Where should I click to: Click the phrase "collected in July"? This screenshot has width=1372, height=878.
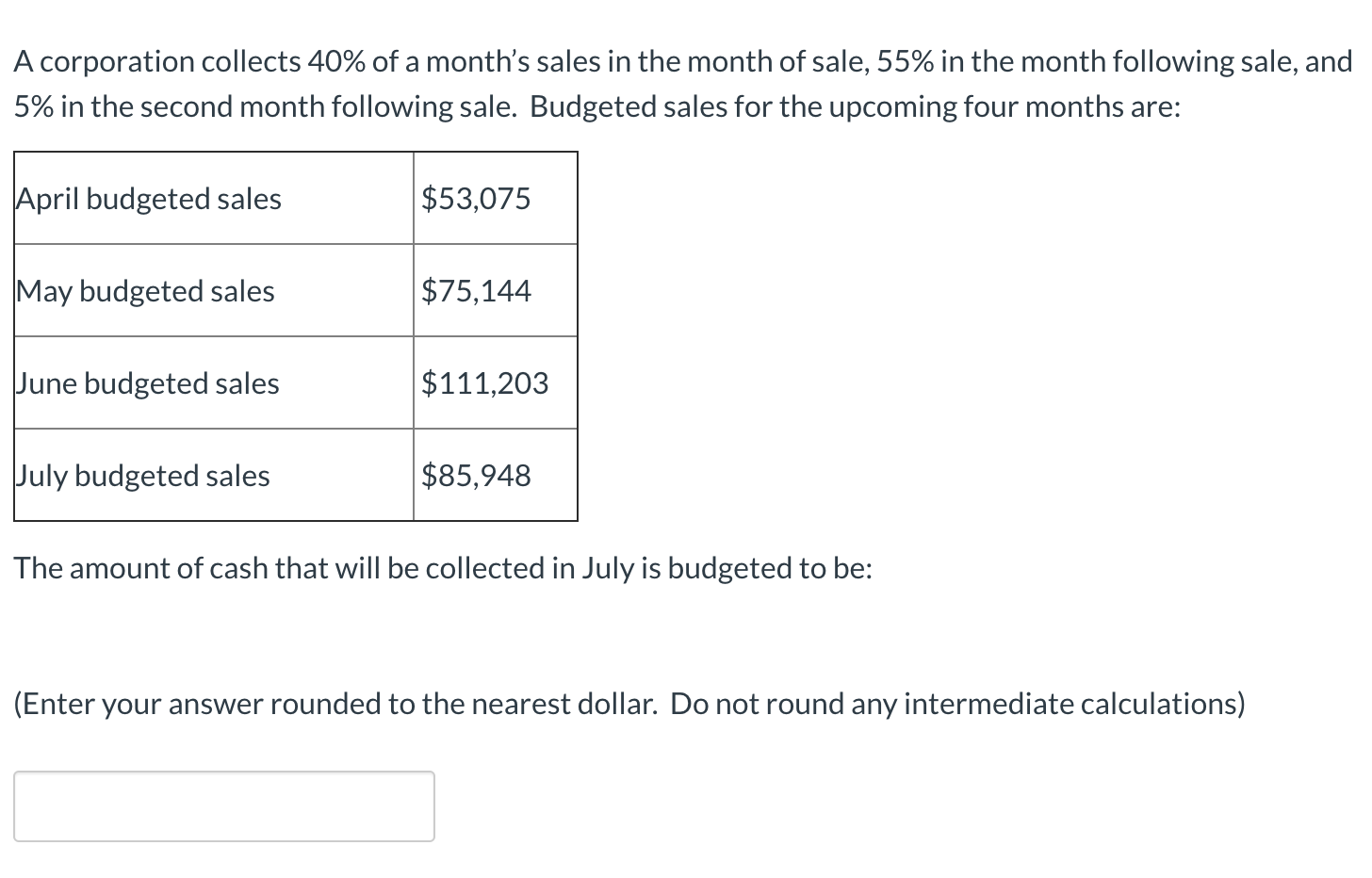coord(529,569)
